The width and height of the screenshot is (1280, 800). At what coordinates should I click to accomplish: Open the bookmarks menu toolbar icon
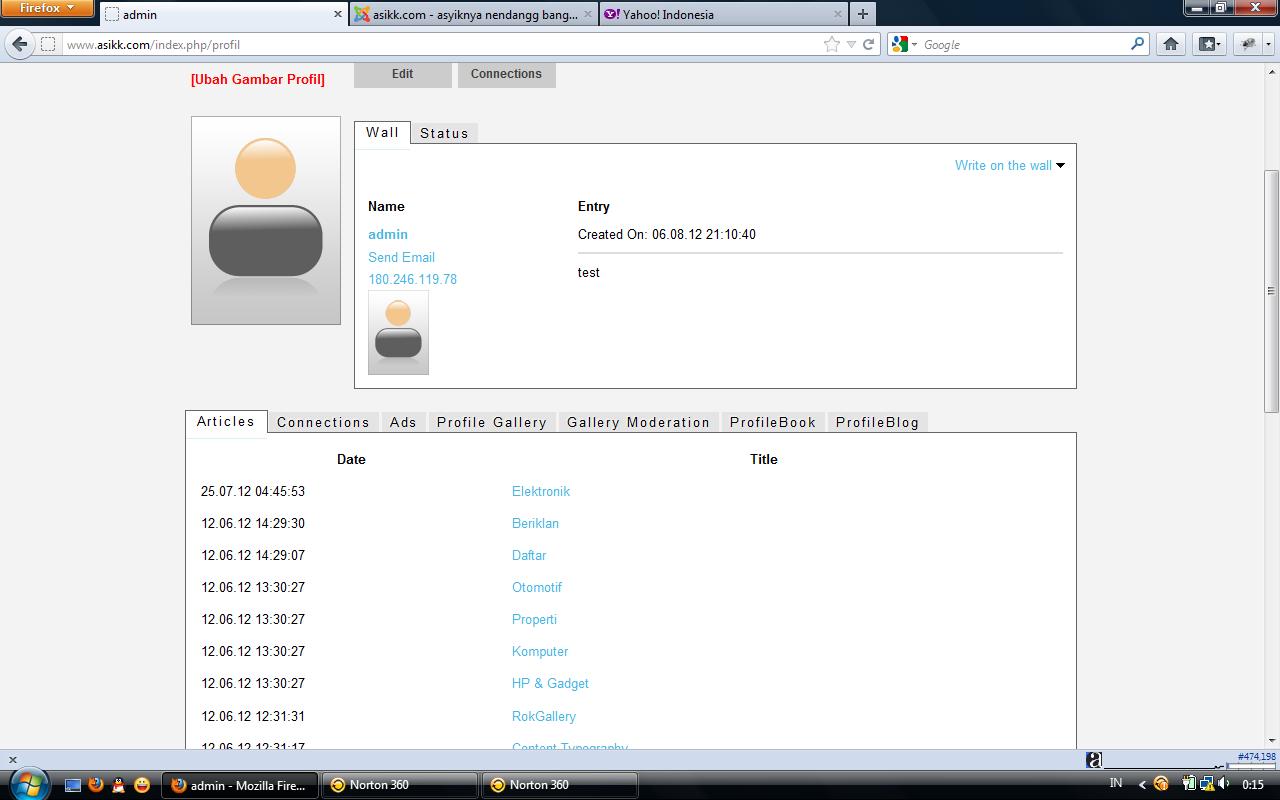[x=1209, y=44]
